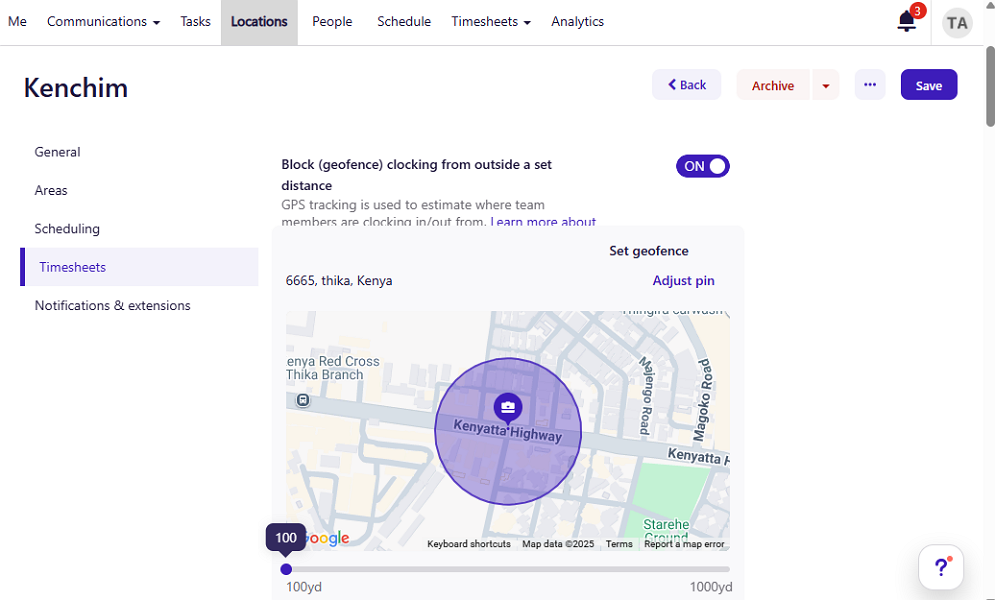Toggle off the geofence clocking switch
The height and width of the screenshot is (600, 995).
tap(702, 166)
